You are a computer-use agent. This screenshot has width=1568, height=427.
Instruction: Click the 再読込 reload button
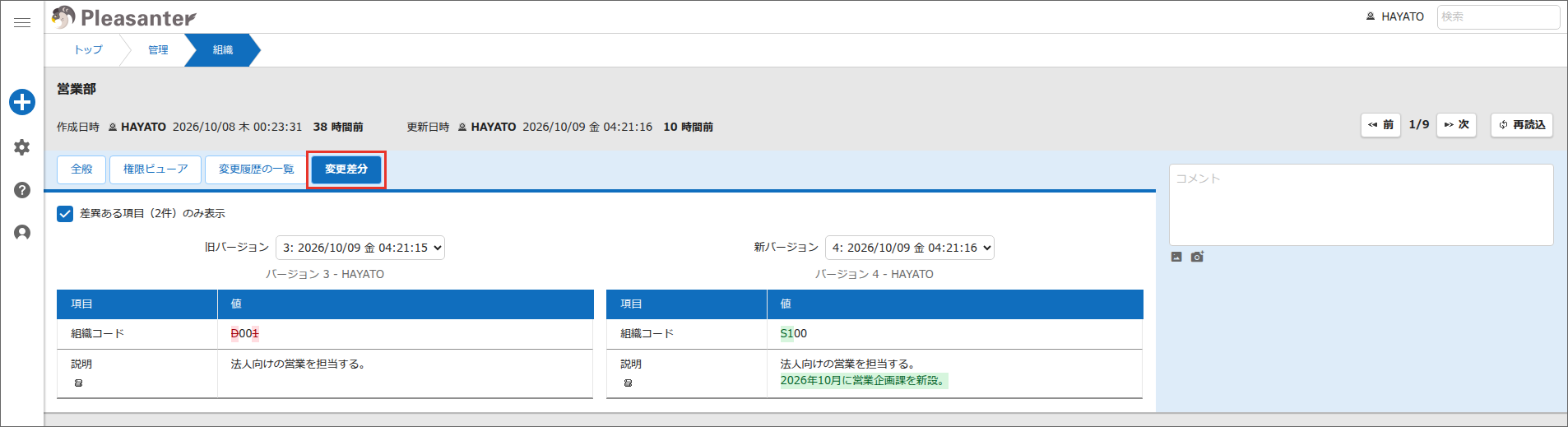pyautogui.click(x=1521, y=125)
